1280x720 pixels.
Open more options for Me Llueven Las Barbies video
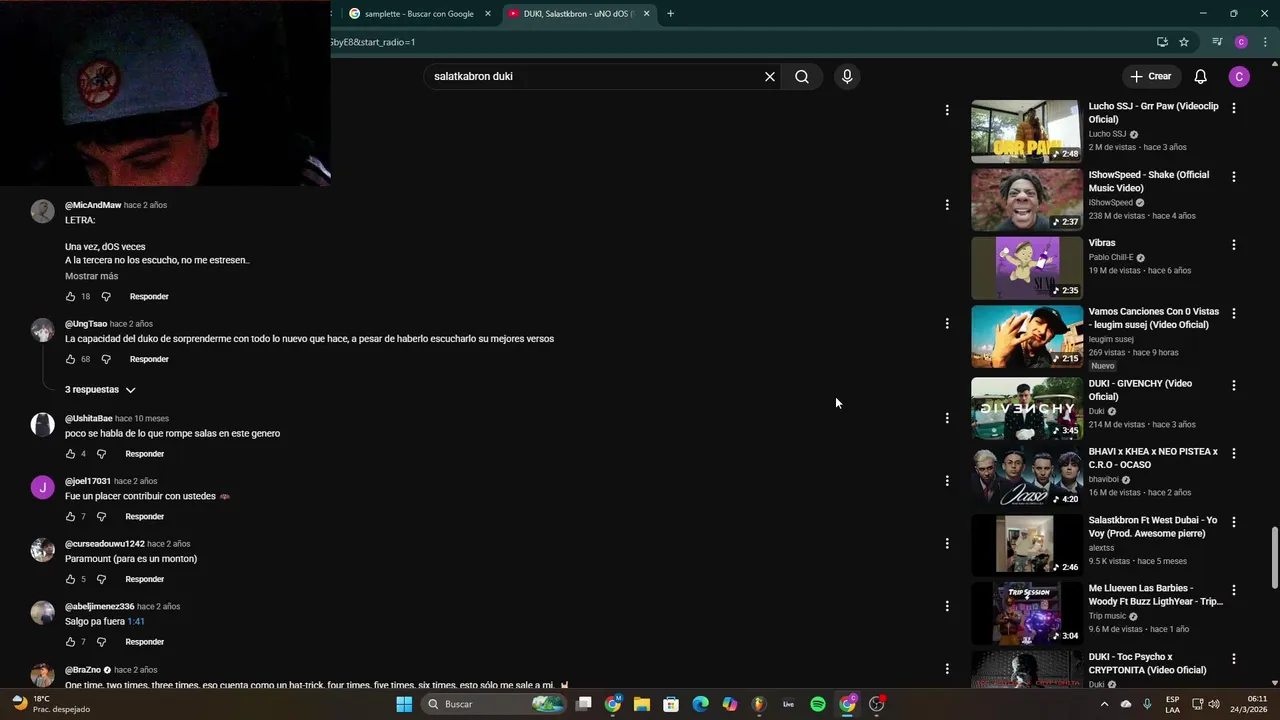pos(1234,590)
